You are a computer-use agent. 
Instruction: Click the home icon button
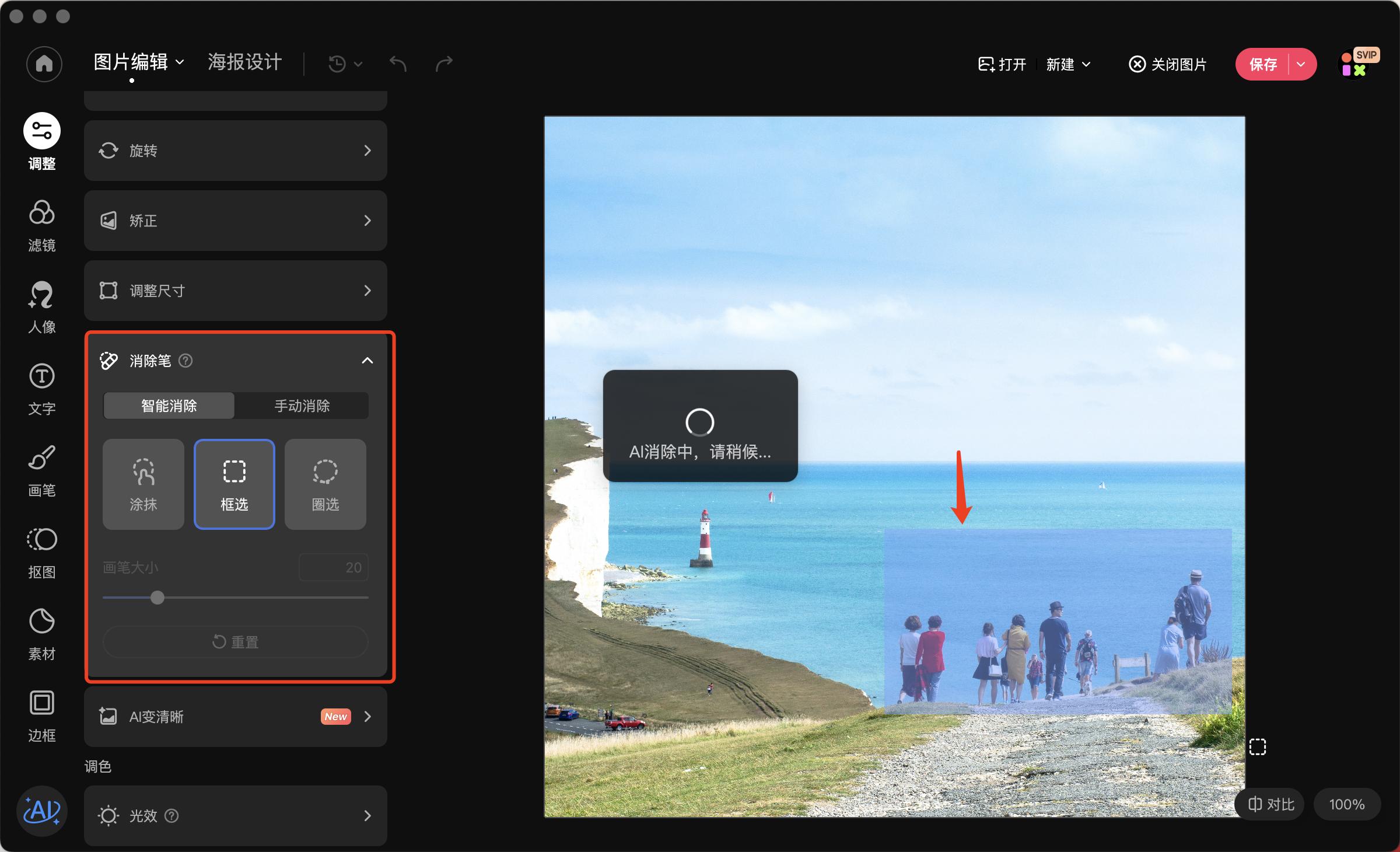point(44,64)
